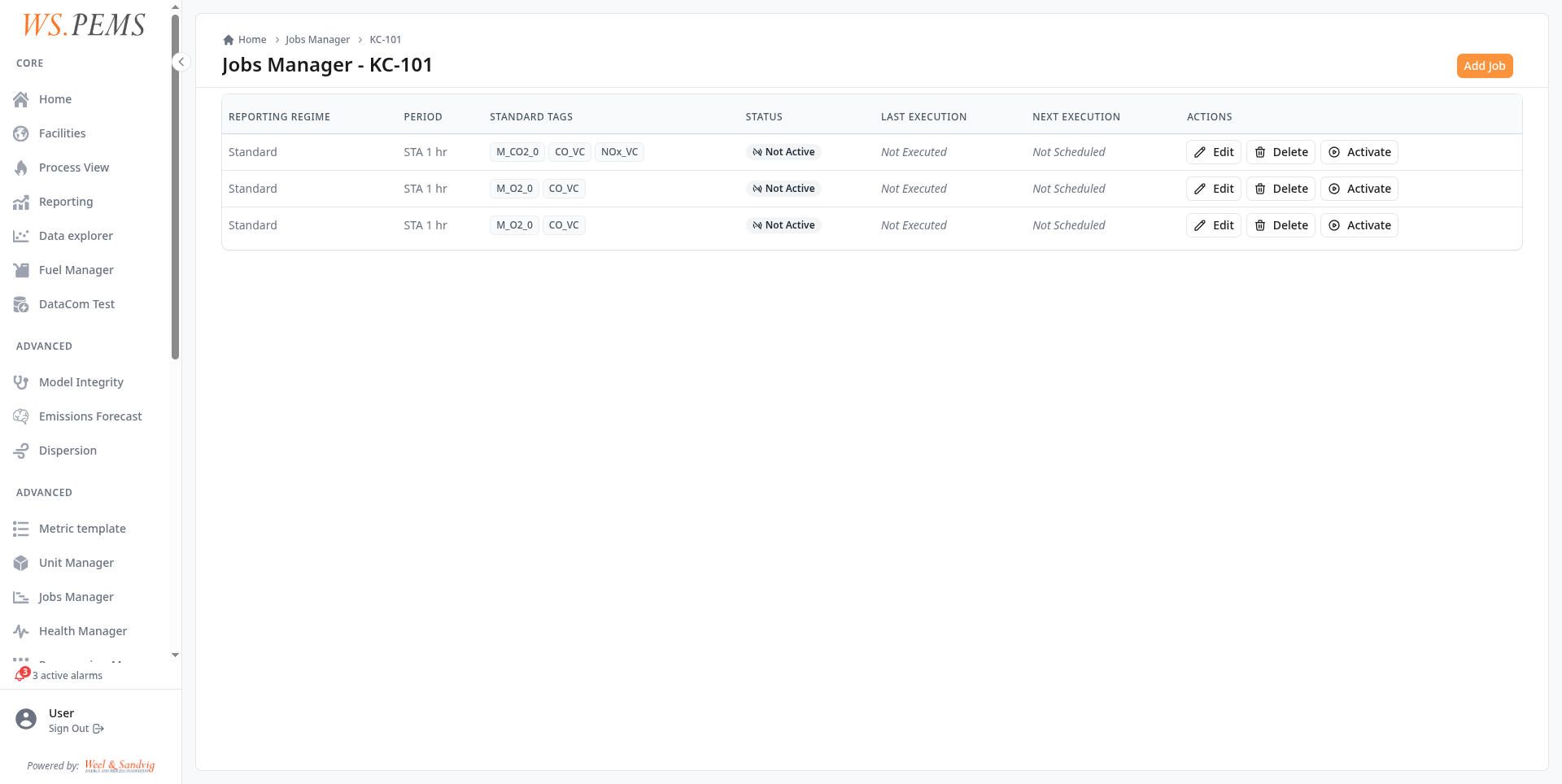Click the alarm bell with badge 3
1562x784 pixels.
22,674
